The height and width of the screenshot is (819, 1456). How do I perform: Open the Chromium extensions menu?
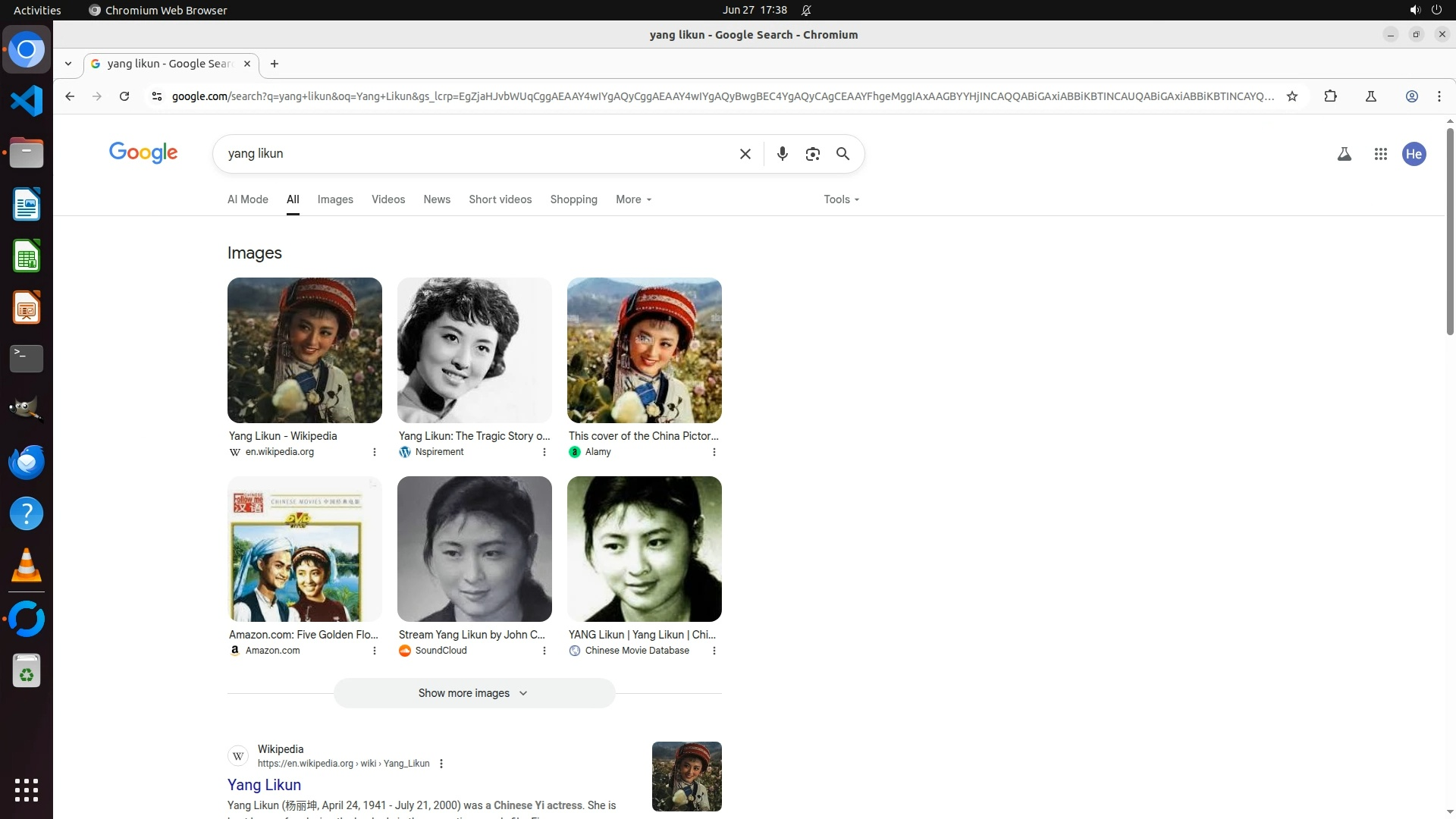click(x=1330, y=96)
